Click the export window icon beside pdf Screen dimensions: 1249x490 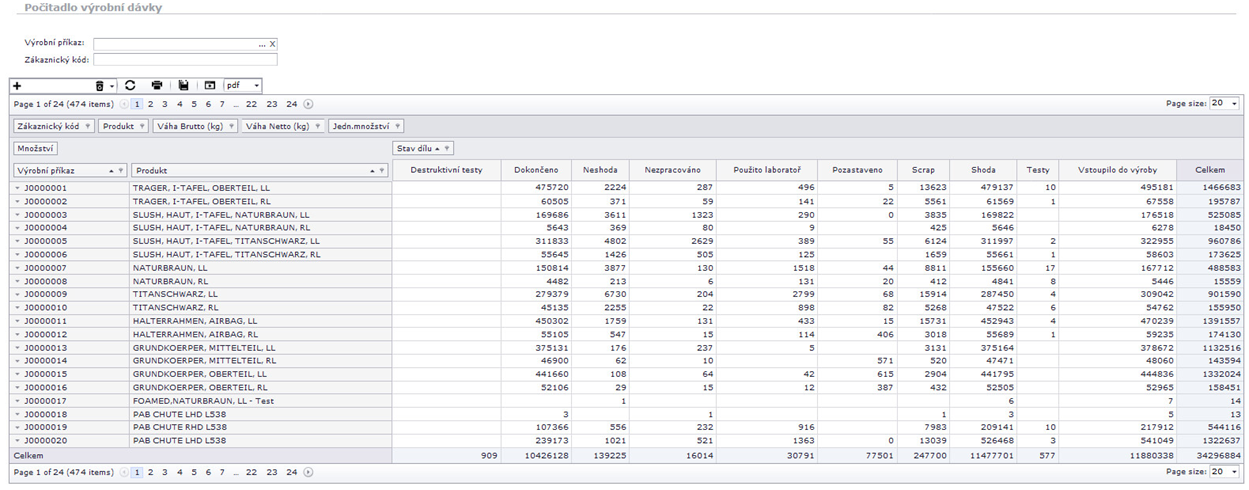click(x=210, y=86)
